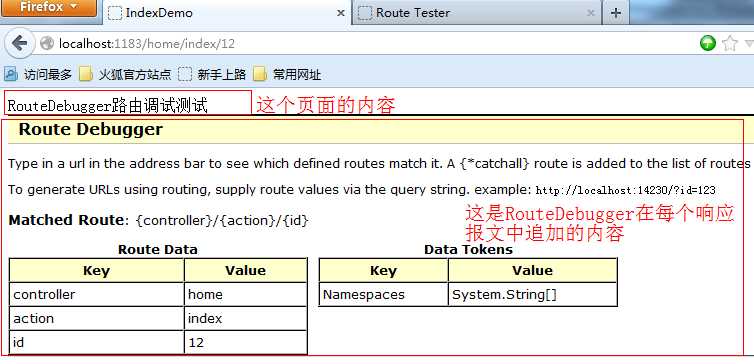Click the address bar URL field
The image size is (754, 364).
point(365,44)
